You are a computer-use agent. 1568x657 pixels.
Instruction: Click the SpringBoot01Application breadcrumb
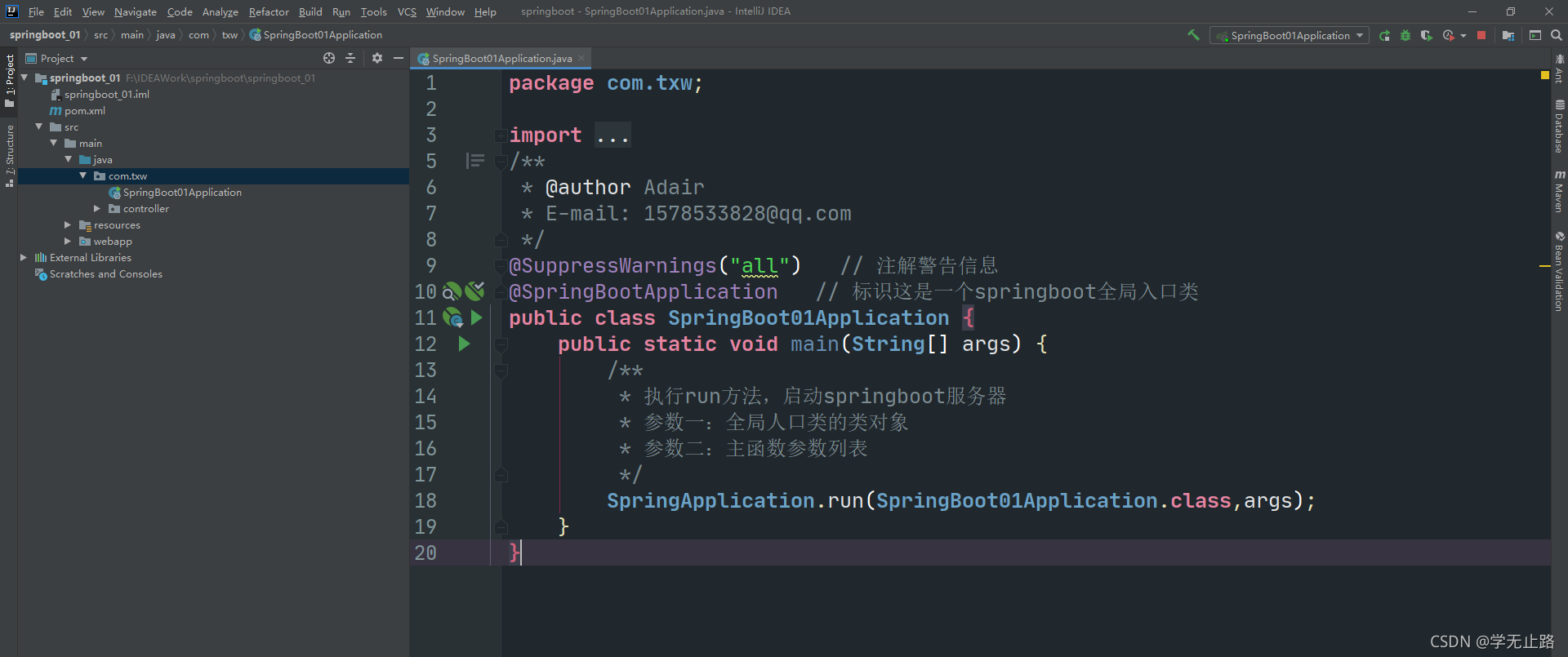pyautogui.click(x=315, y=35)
